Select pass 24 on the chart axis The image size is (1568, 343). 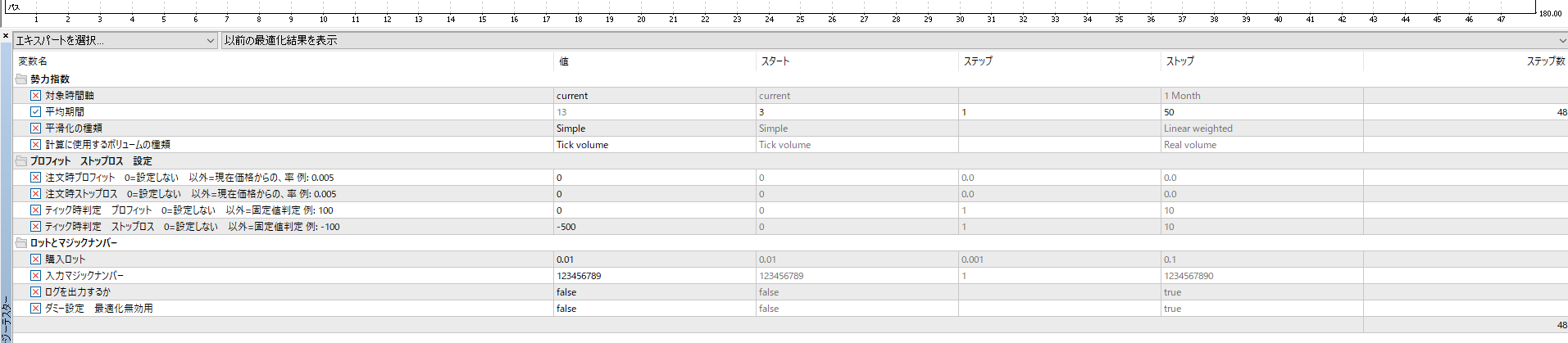769,19
